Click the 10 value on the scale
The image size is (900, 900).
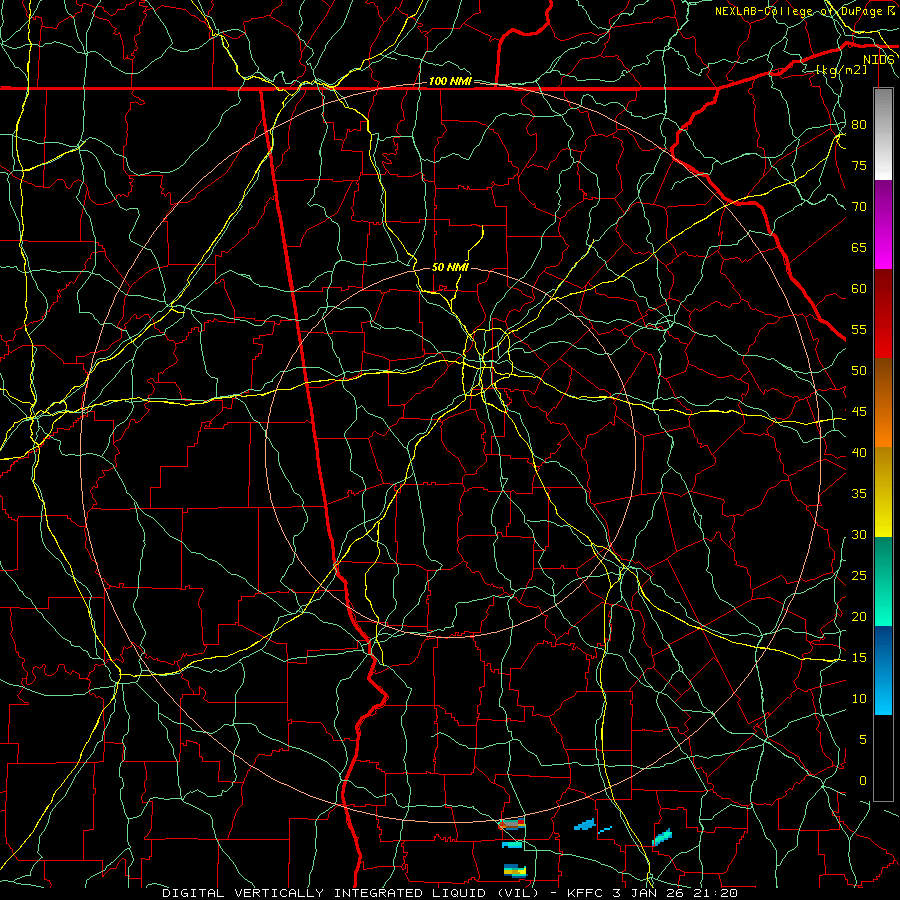[859, 699]
